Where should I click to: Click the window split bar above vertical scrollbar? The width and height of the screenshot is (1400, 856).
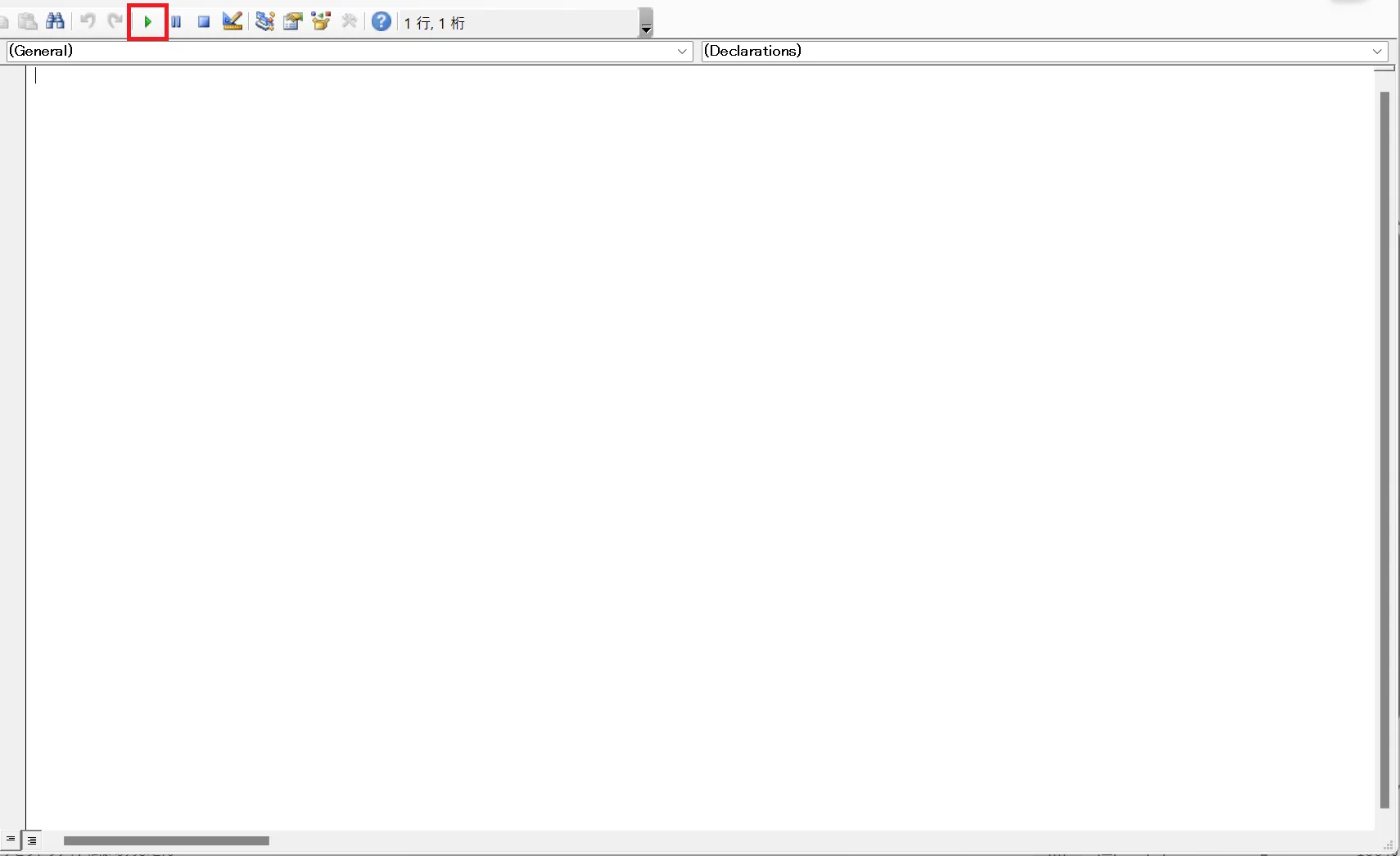[x=1384, y=69]
